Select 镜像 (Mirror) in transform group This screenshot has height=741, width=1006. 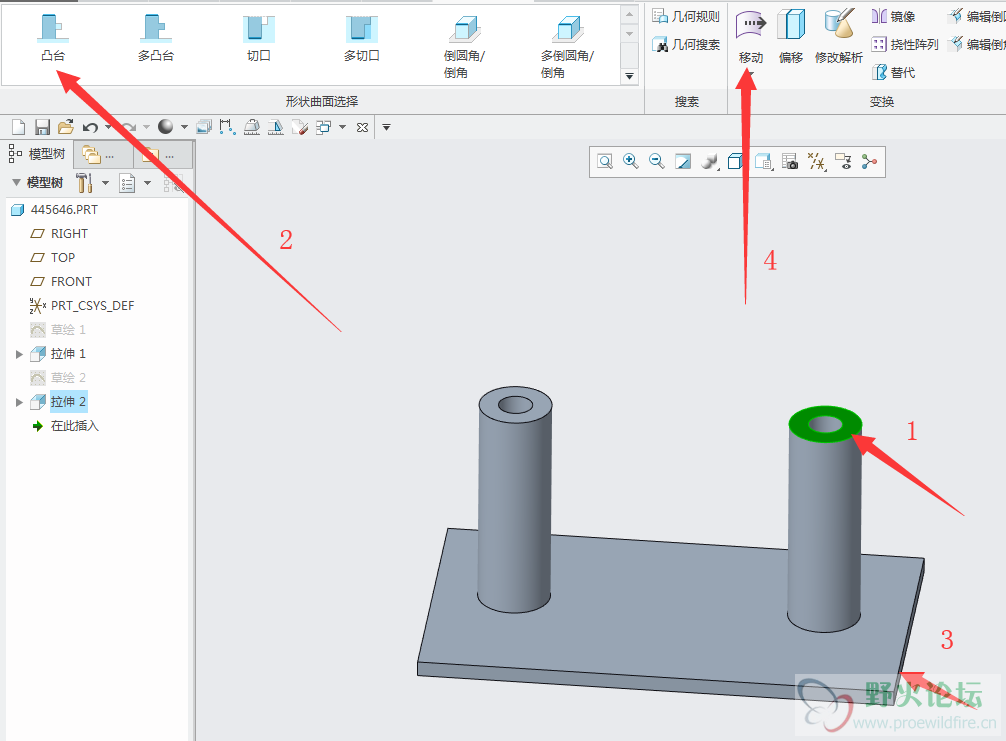(x=893, y=16)
